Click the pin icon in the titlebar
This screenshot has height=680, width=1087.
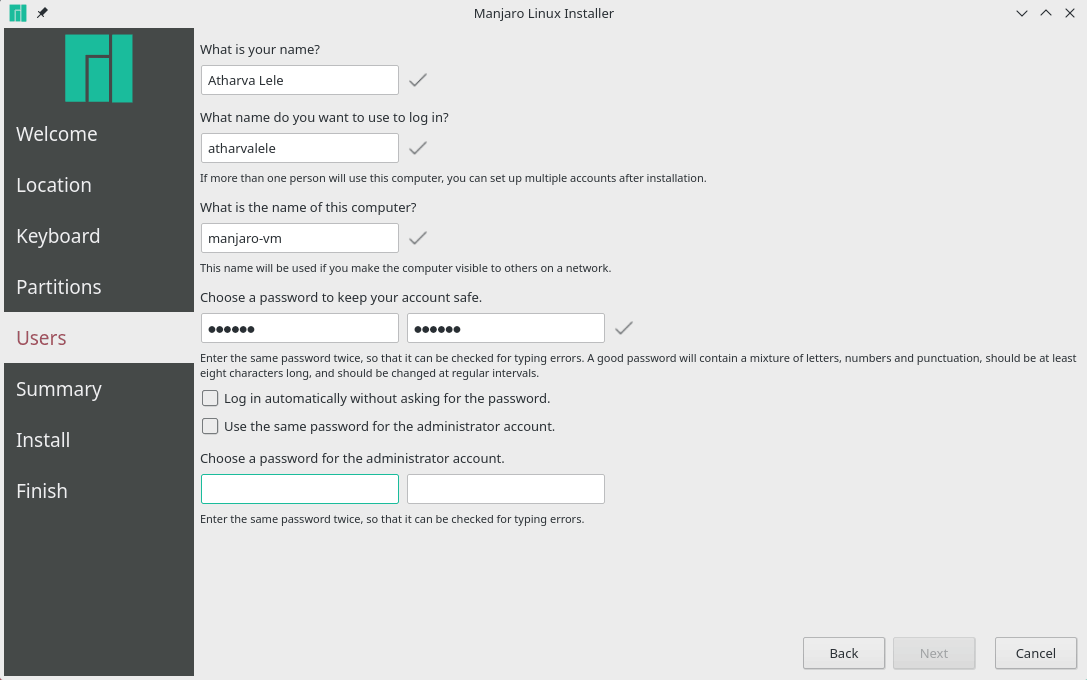(x=40, y=13)
